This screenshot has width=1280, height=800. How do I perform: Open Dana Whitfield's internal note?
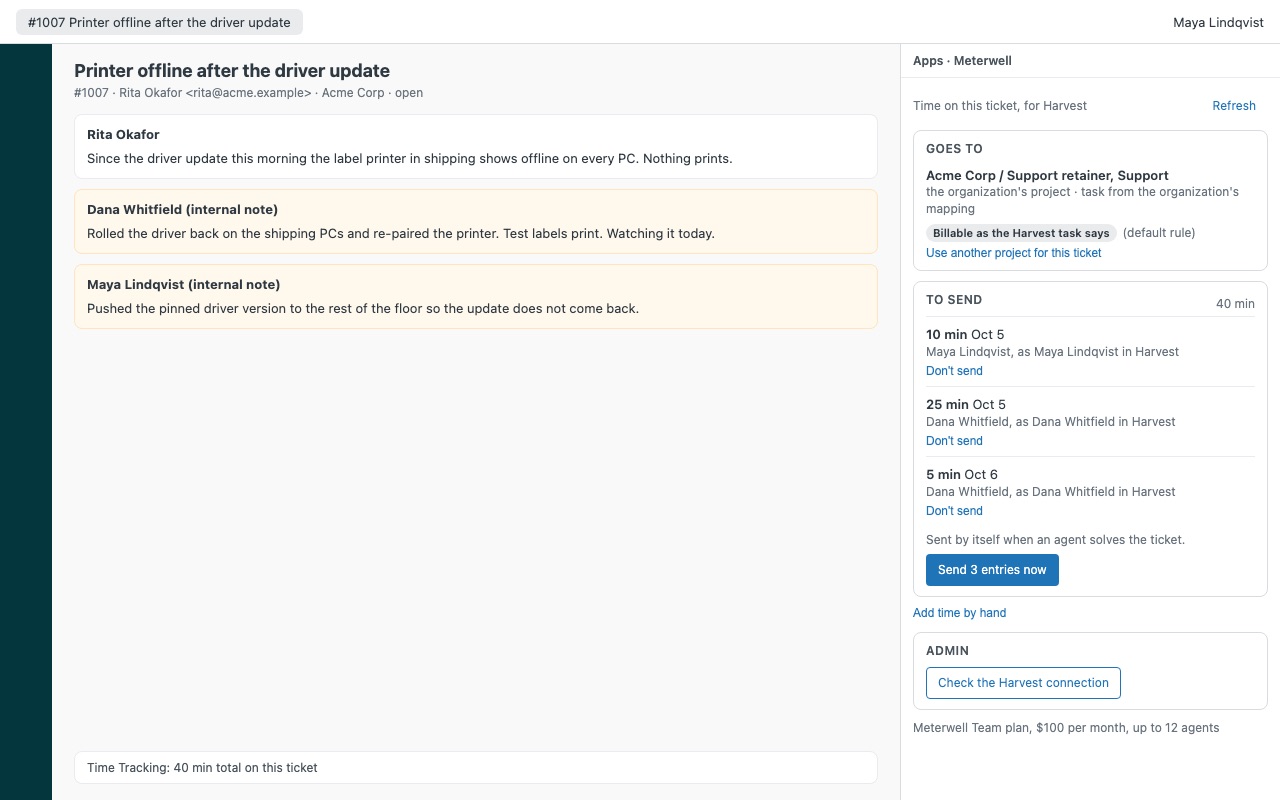[x=476, y=221]
